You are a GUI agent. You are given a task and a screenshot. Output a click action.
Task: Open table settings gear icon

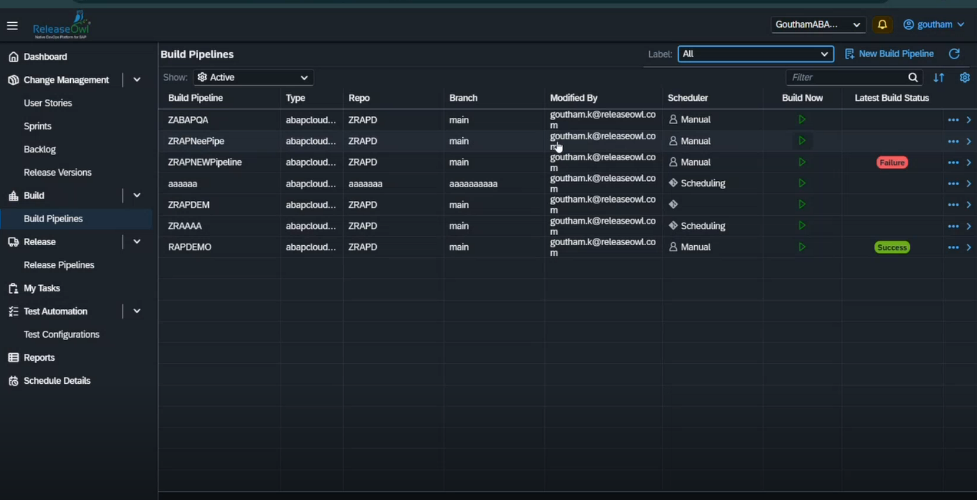(x=964, y=77)
